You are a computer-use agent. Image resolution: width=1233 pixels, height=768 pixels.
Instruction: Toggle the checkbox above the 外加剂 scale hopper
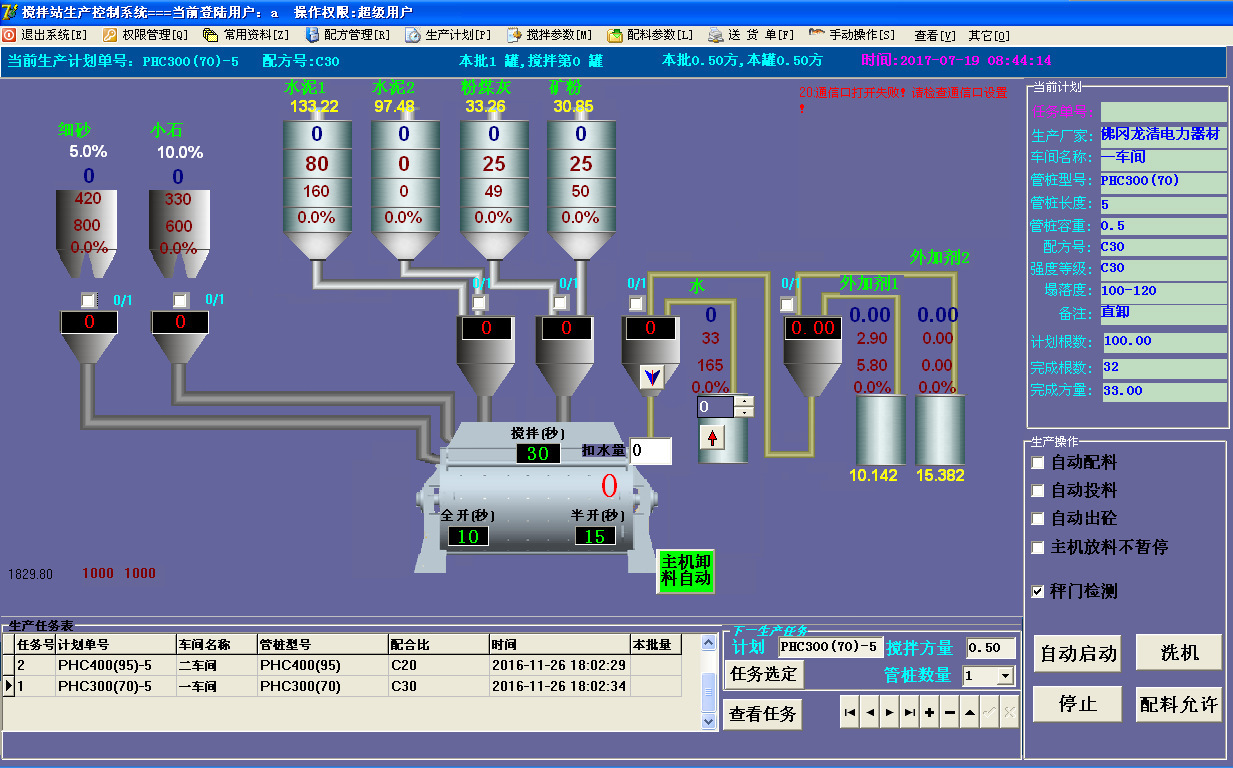[788, 304]
